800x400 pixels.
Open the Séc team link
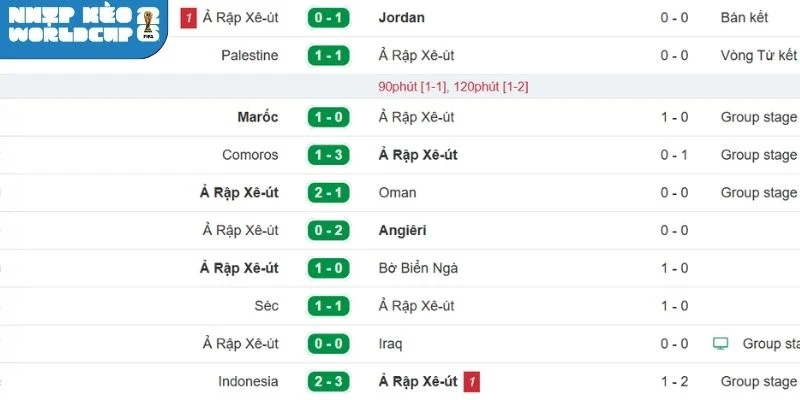(x=266, y=305)
